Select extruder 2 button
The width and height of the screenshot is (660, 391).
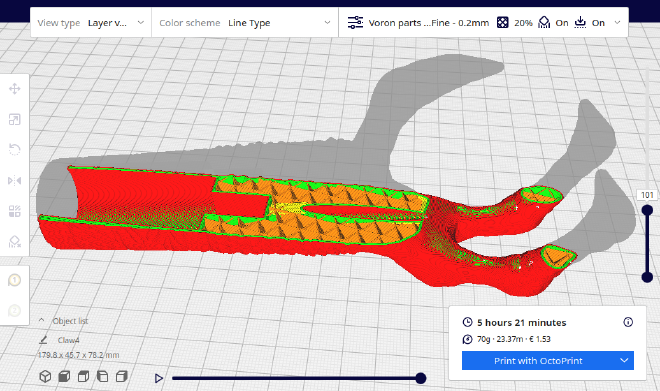[x=14, y=311]
